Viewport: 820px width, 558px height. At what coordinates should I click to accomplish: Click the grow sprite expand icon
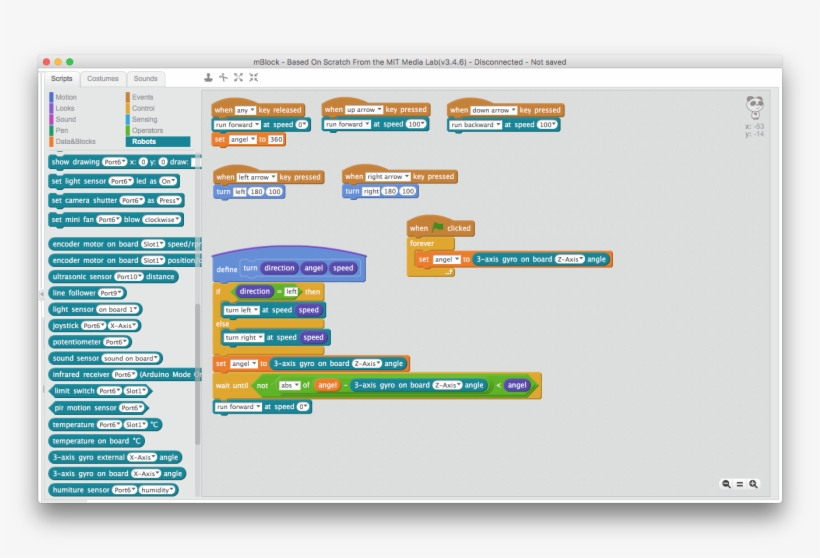(x=238, y=77)
